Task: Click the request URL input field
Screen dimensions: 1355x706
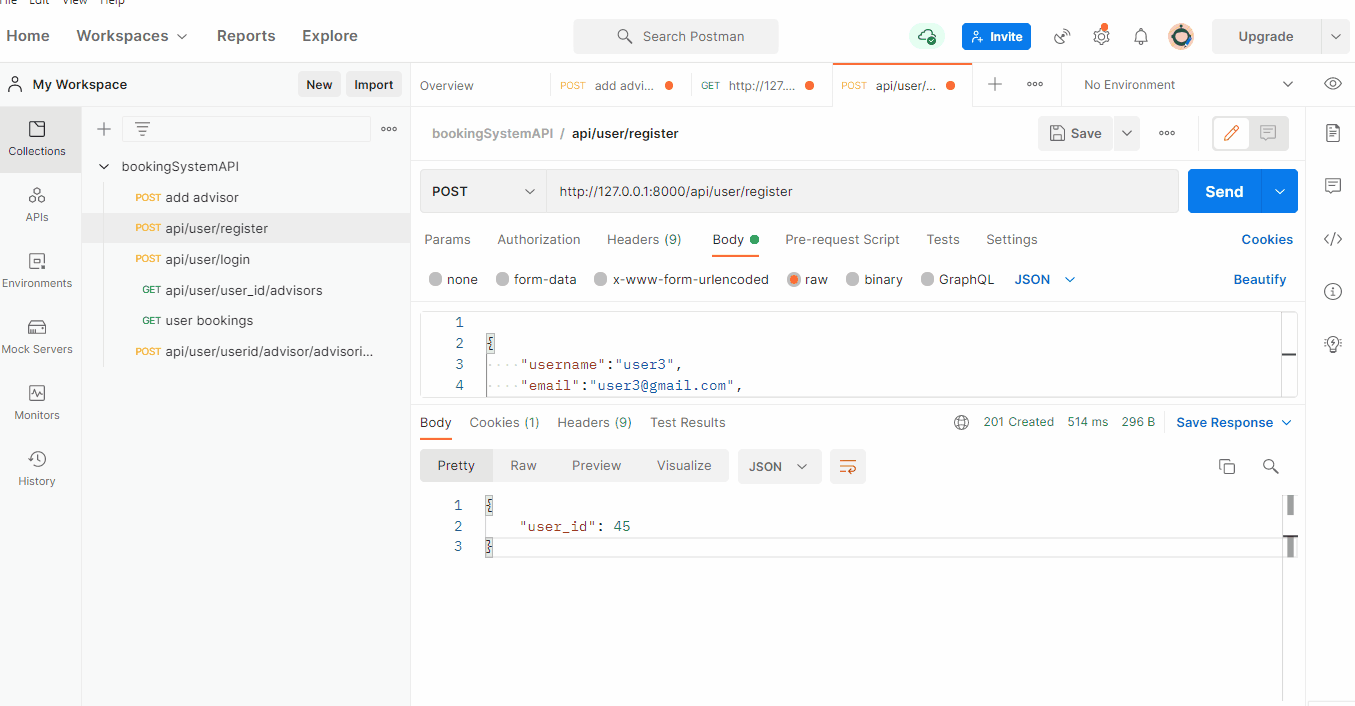Action: 862,191
